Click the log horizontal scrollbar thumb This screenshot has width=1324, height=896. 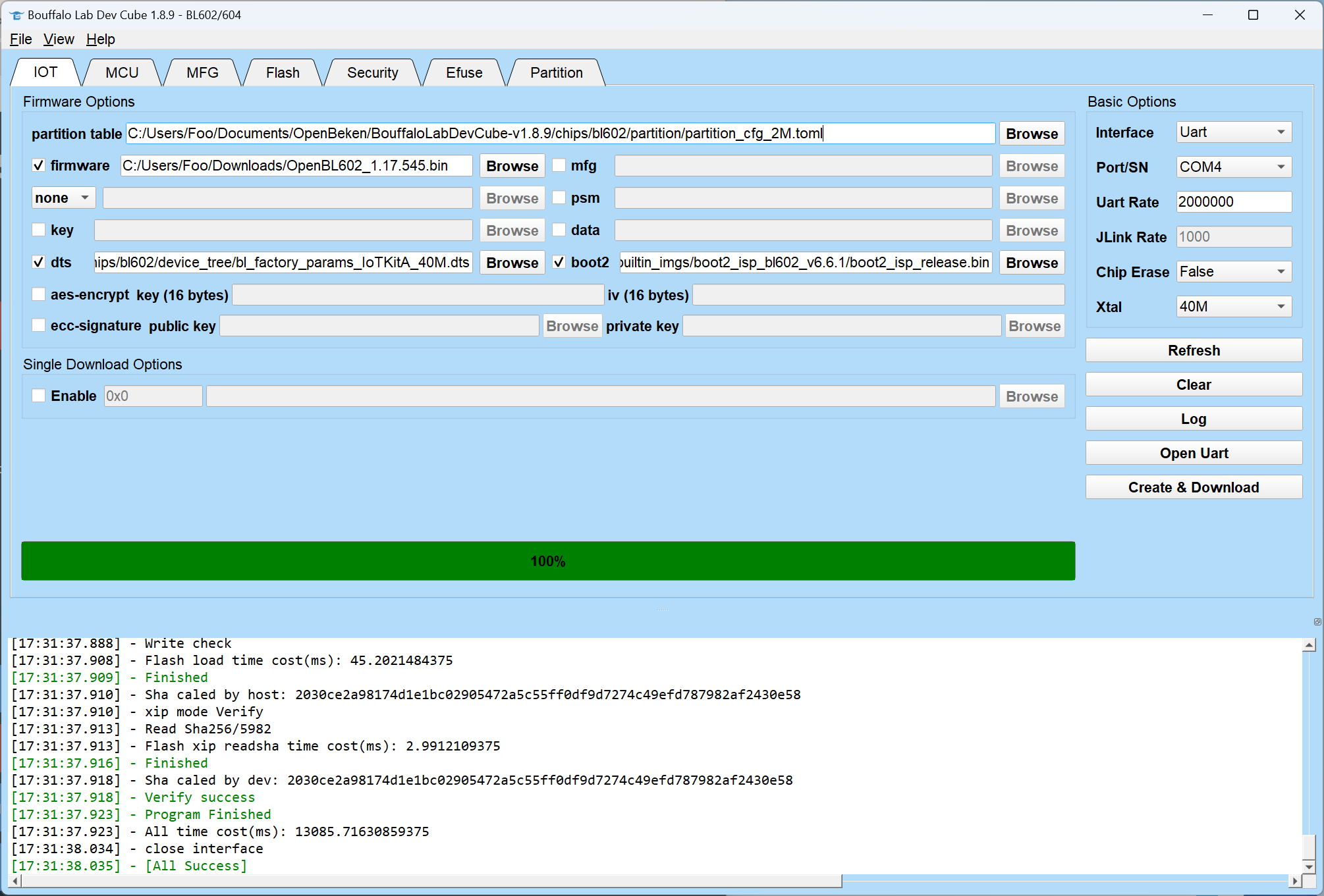click(x=431, y=881)
